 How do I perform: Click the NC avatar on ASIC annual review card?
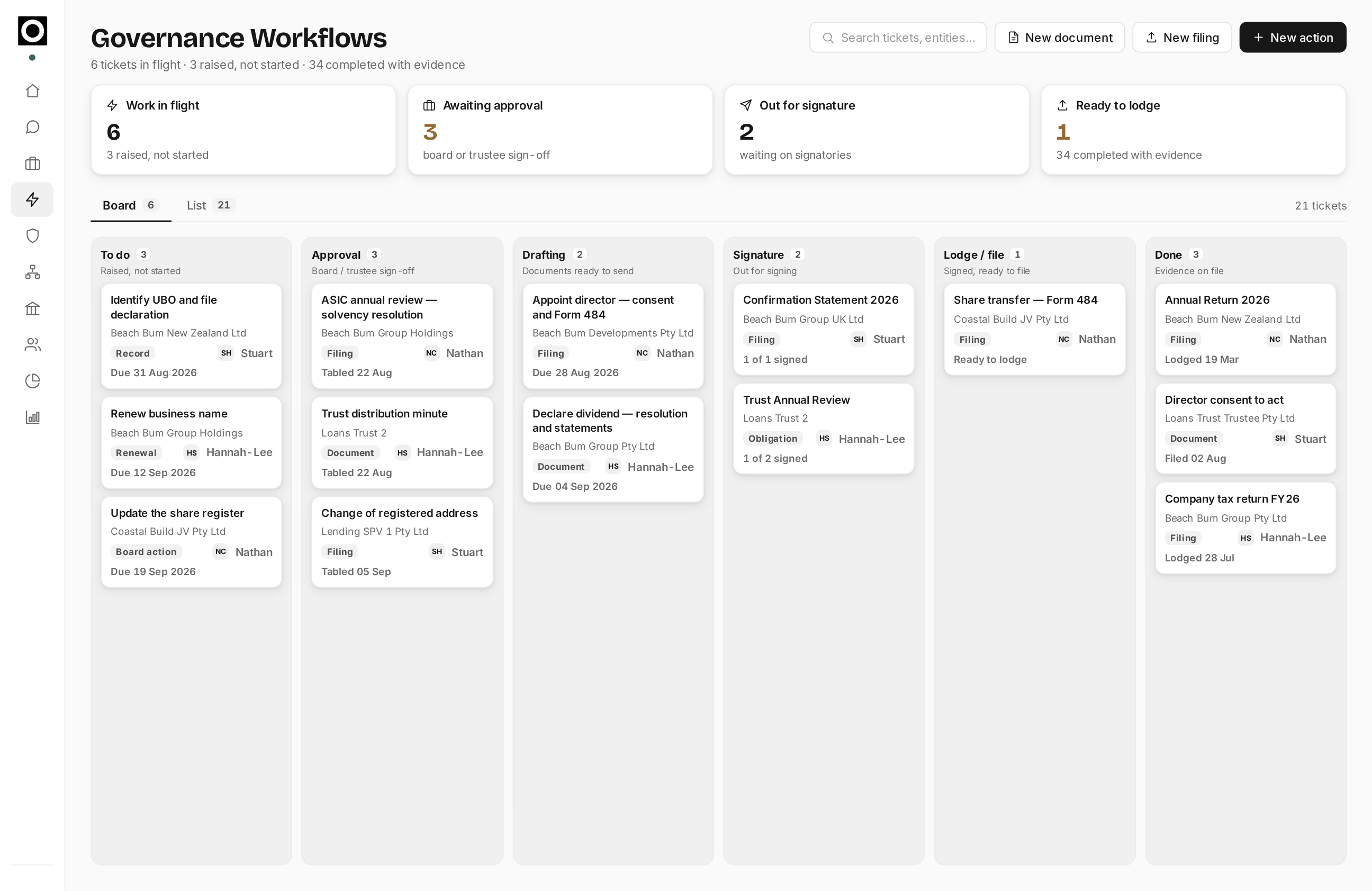coord(431,353)
